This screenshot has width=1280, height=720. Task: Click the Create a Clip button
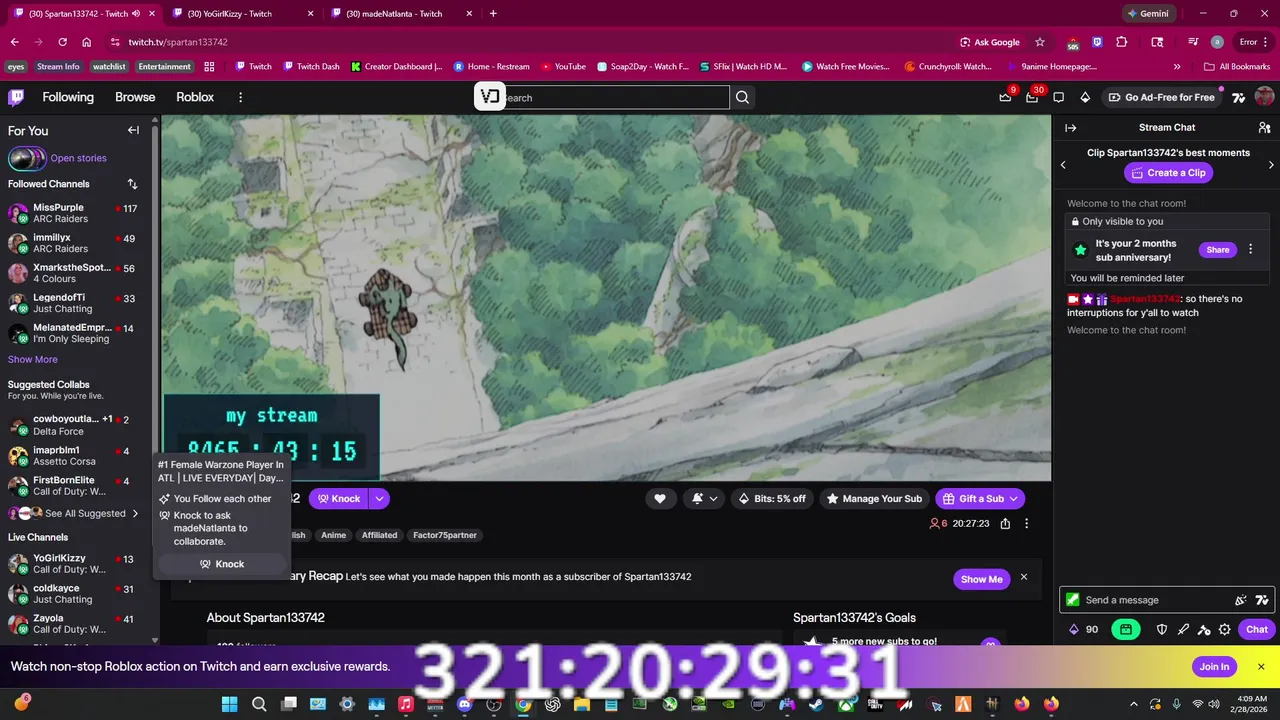(1168, 173)
